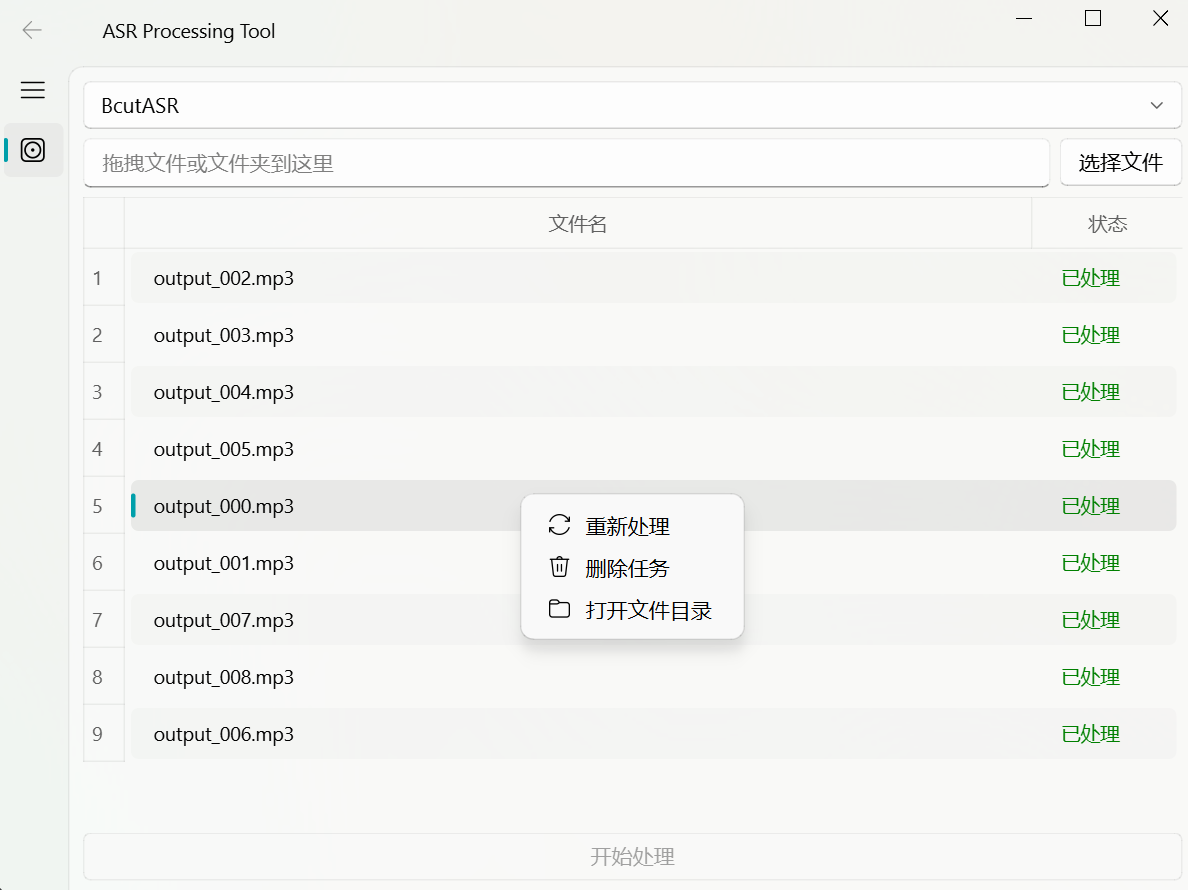The height and width of the screenshot is (890, 1188).
Task: Click the back arrow at top left
Action: [x=32, y=30]
